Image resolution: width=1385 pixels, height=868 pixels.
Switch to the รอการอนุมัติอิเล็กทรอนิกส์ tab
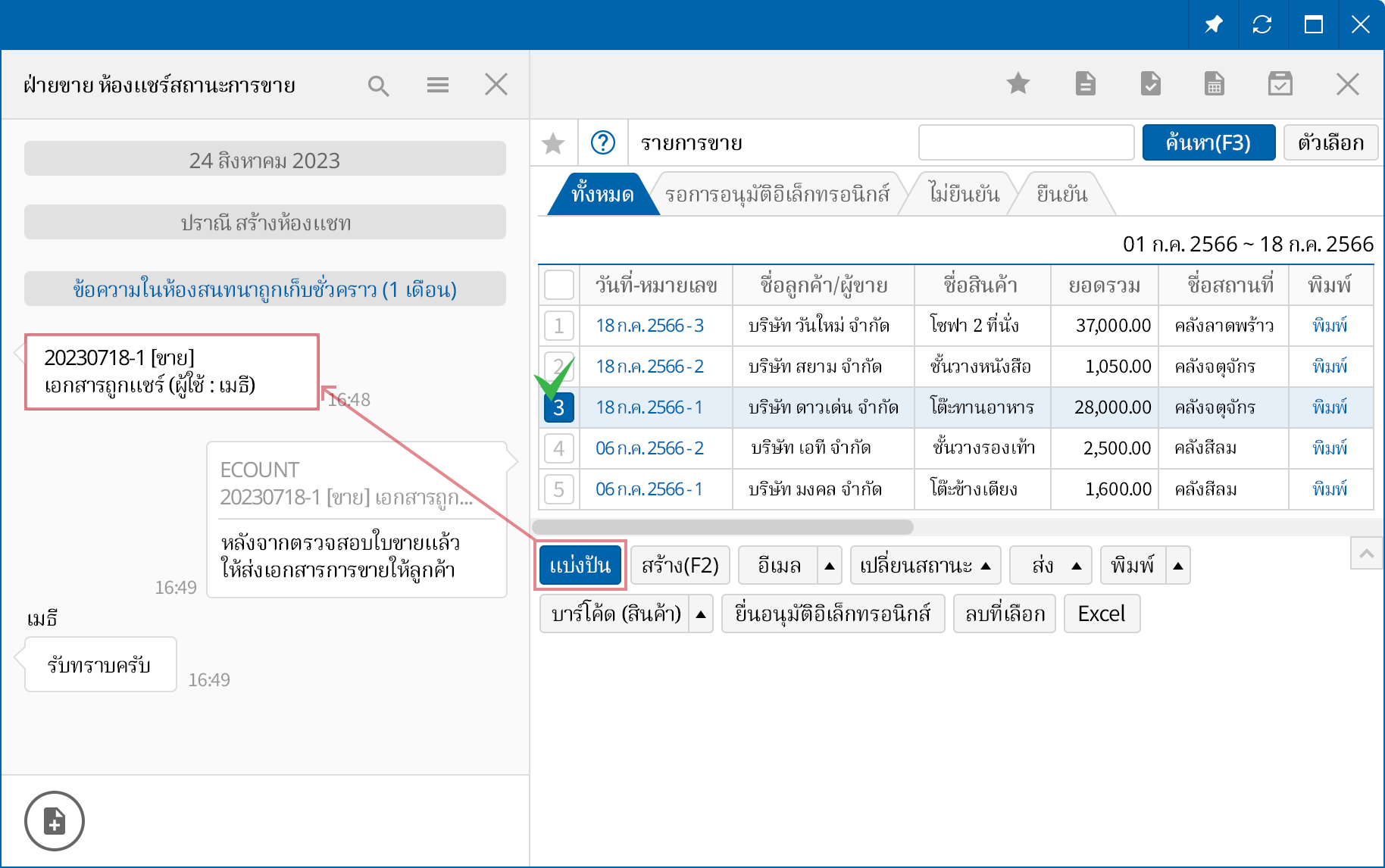777,195
